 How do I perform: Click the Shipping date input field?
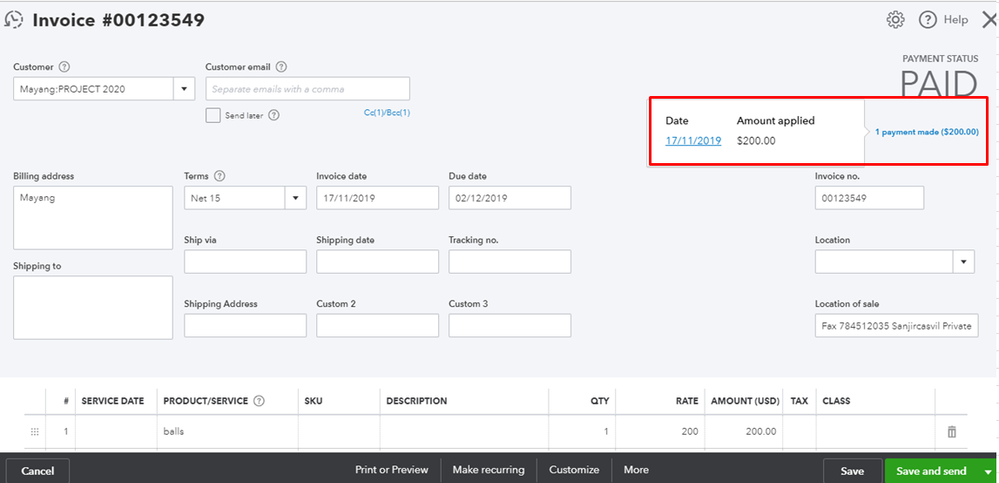tap(377, 261)
